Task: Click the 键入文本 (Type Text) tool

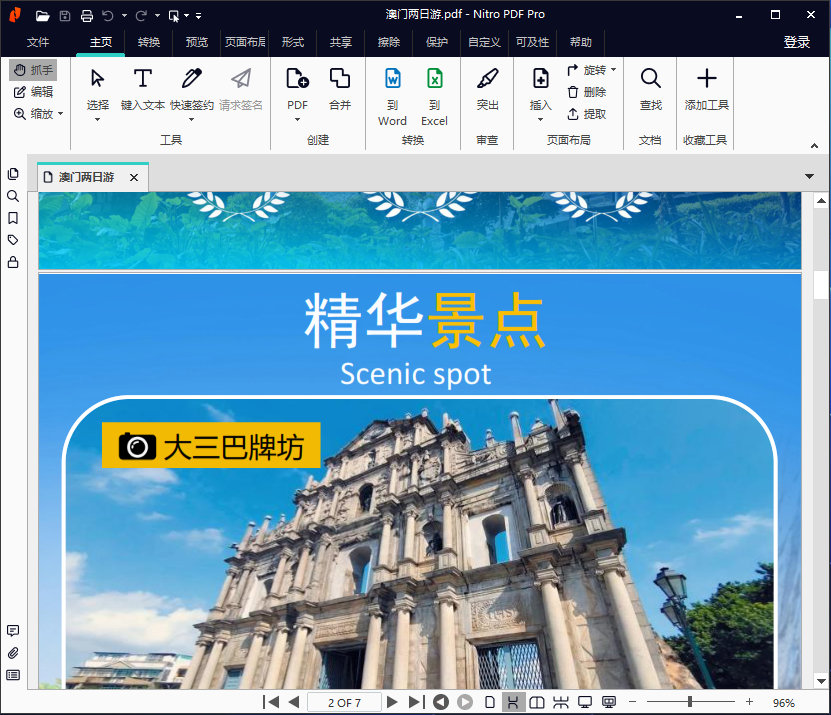Action: [143, 88]
